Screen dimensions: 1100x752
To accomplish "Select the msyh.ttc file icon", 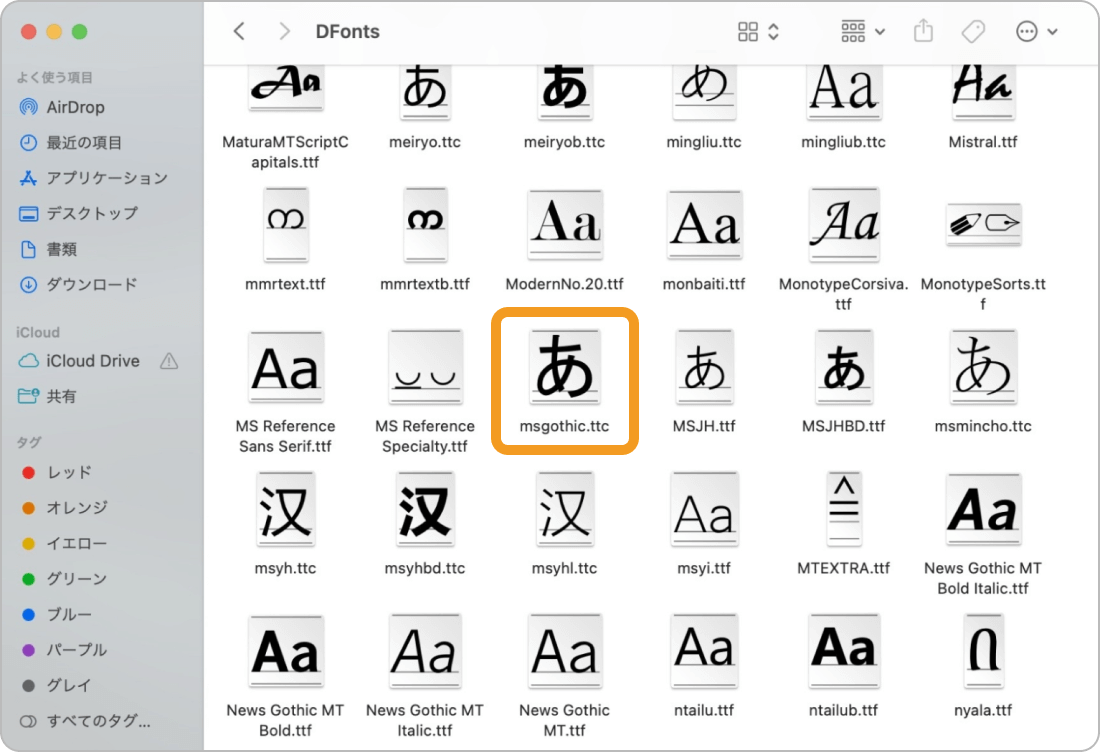I will pyautogui.click(x=286, y=509).
